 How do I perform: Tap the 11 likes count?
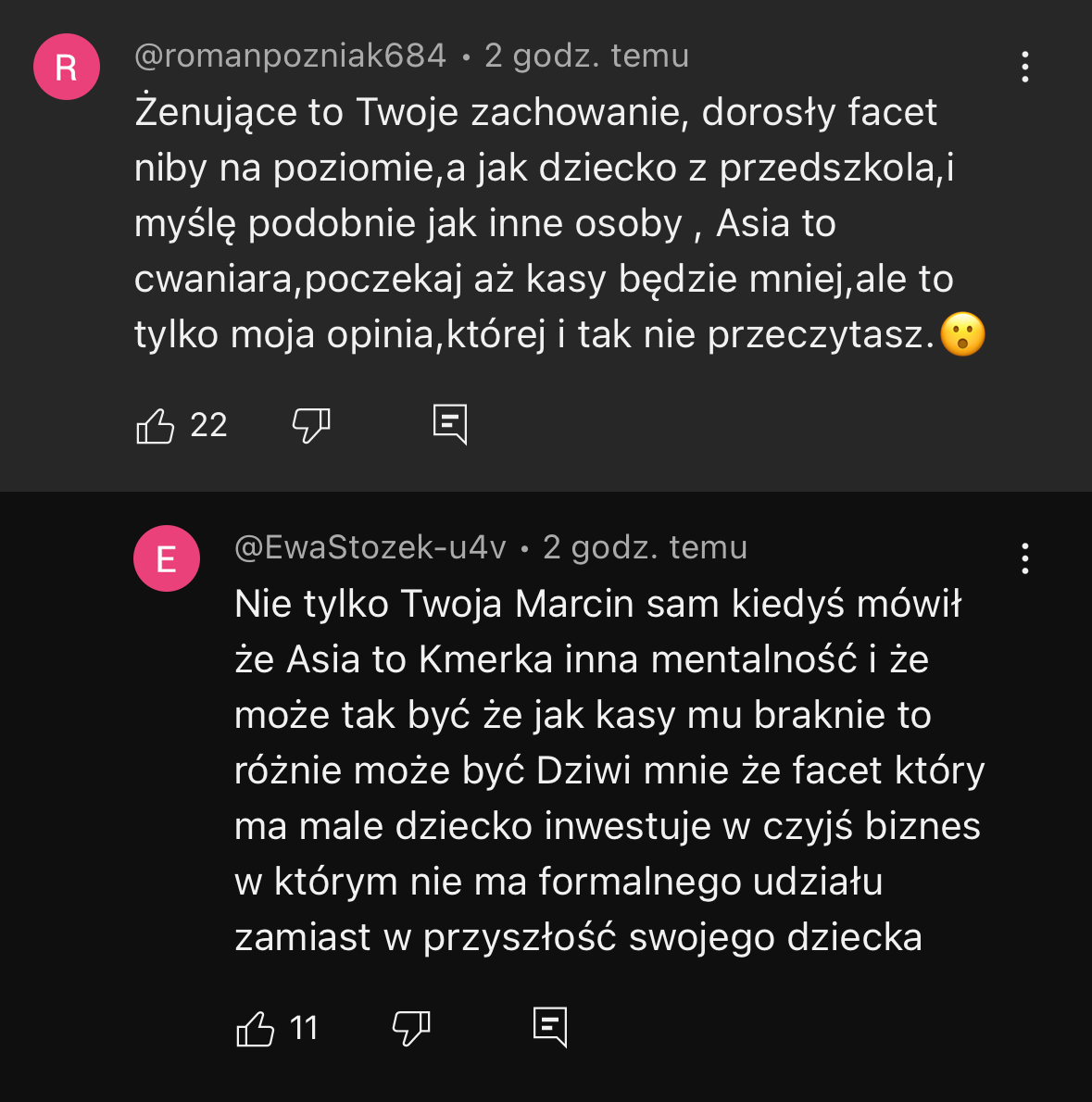pyautogui.click(x=304, y=1029)
